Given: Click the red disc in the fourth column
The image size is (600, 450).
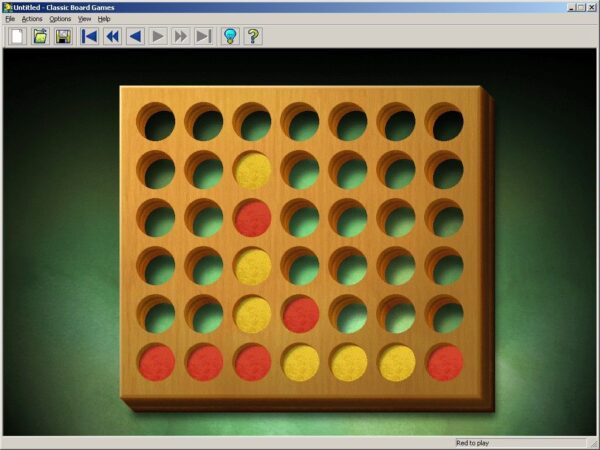Looking at the screenshot, I should 301,314.
